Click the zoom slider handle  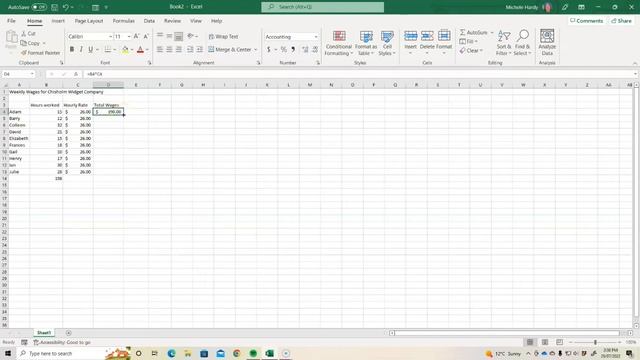595,342
